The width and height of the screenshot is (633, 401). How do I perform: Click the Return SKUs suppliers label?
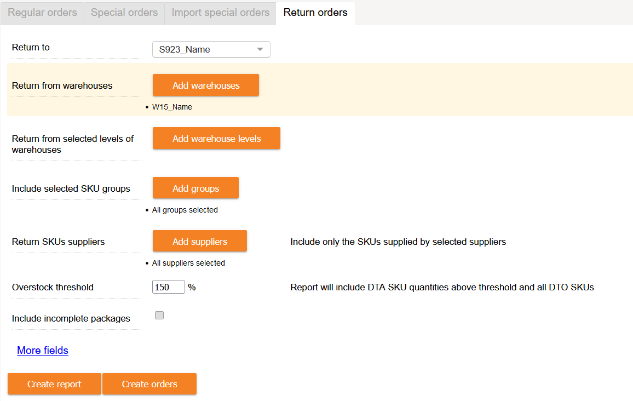[x=58, y=242]
